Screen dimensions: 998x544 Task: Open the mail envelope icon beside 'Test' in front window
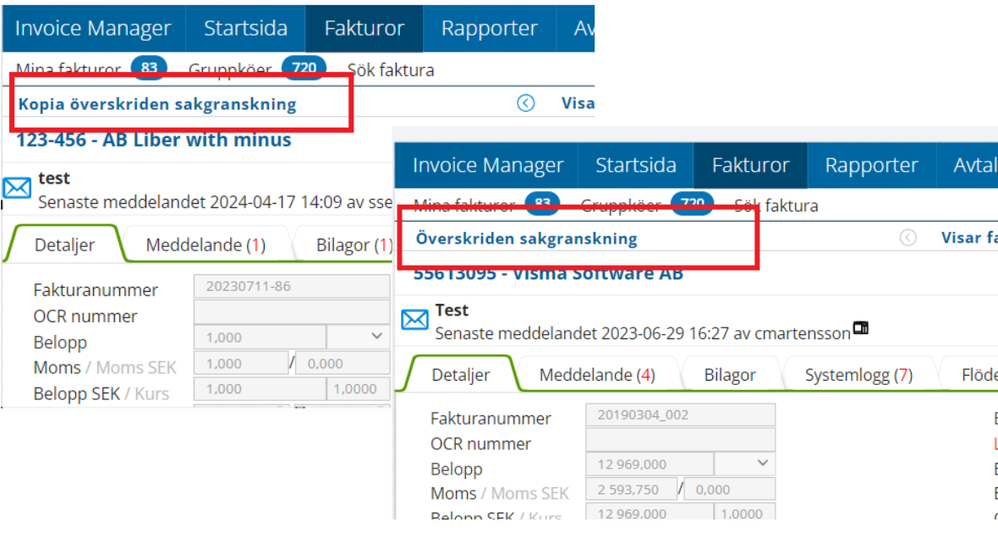tap(414, 319)
